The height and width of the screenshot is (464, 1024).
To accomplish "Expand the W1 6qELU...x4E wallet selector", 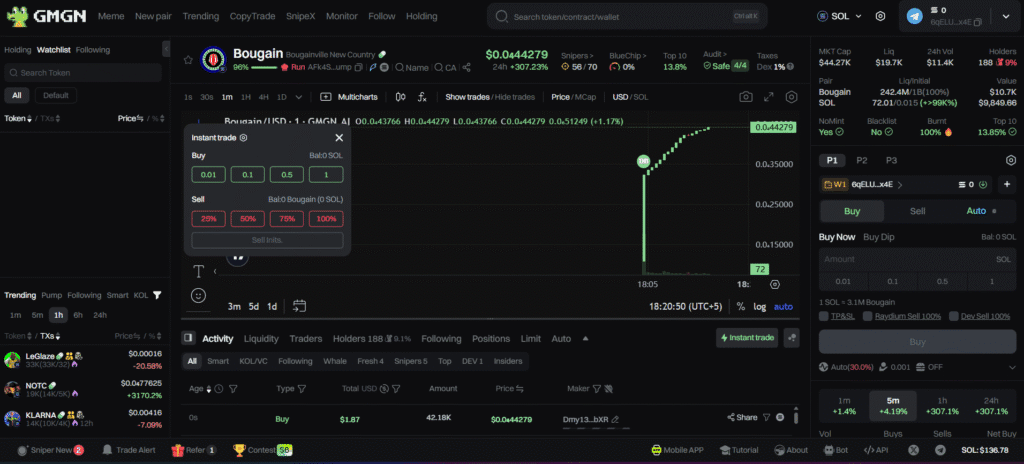I will pyautogui.click(x=864, y=185).
